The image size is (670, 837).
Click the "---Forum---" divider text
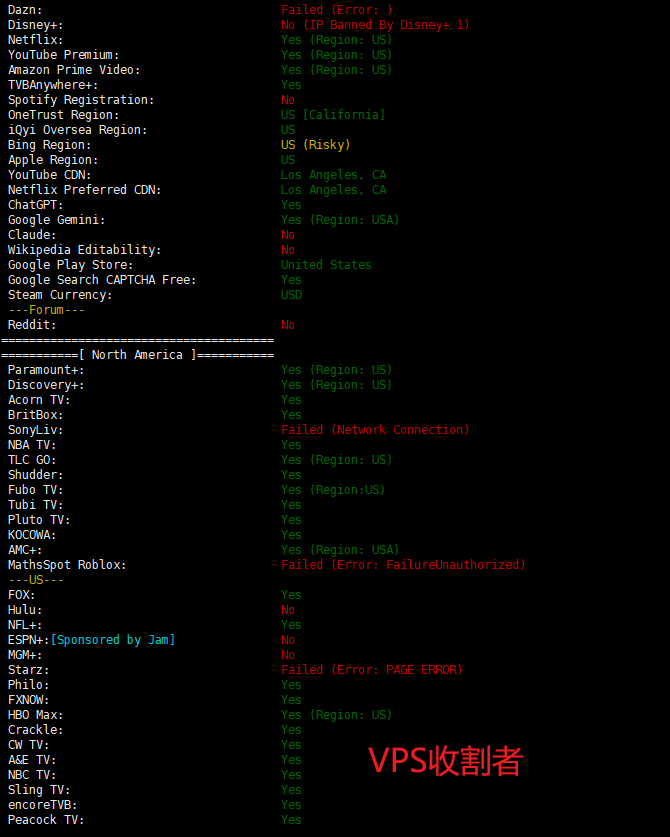click(x=46, y=310)
